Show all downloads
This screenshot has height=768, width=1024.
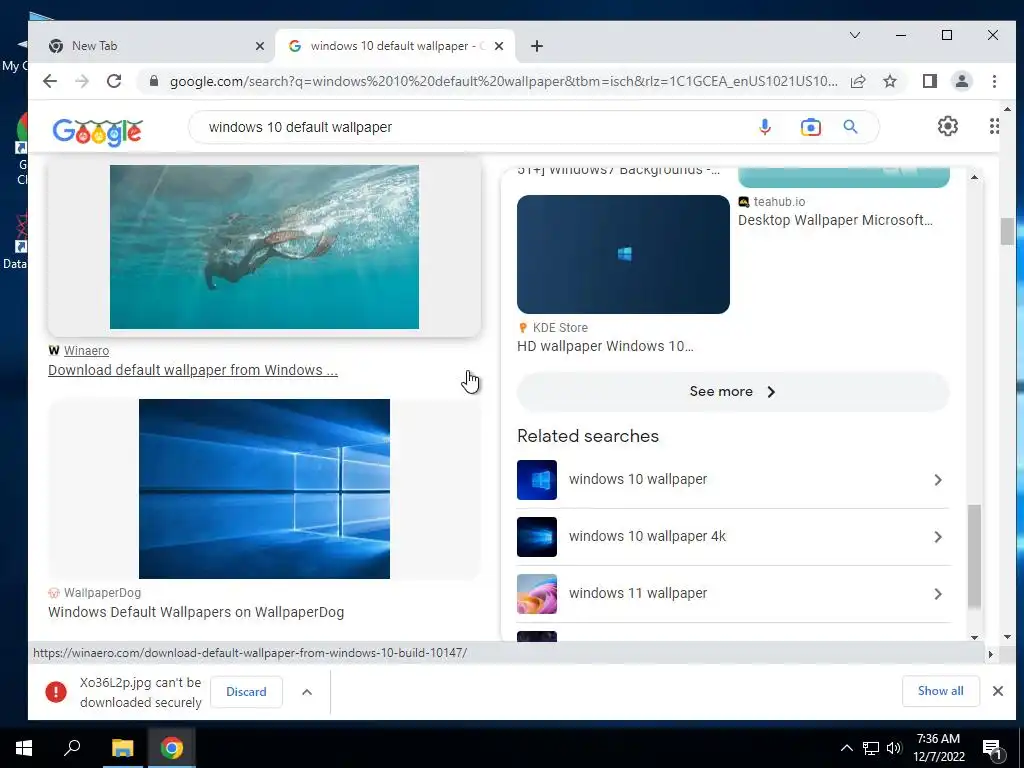coord(940,691)
